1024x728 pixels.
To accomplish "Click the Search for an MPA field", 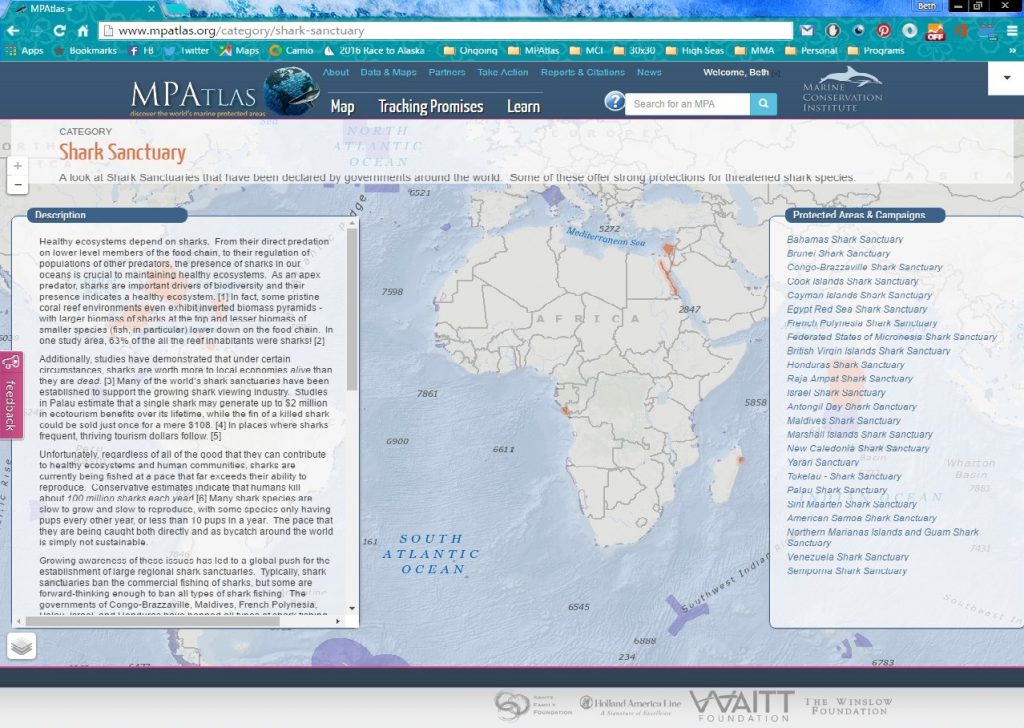I will pyautogui.click(x=688, y=104).
